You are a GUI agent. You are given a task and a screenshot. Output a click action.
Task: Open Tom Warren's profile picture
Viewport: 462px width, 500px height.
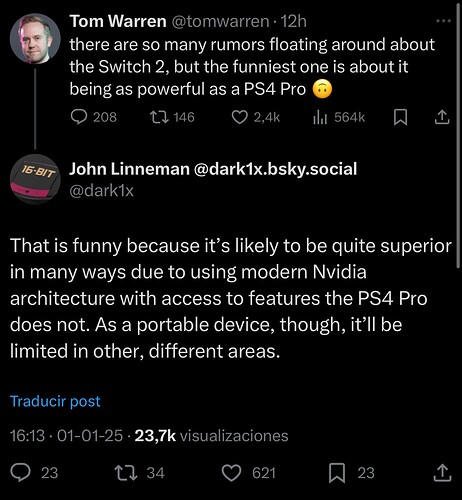35,39
